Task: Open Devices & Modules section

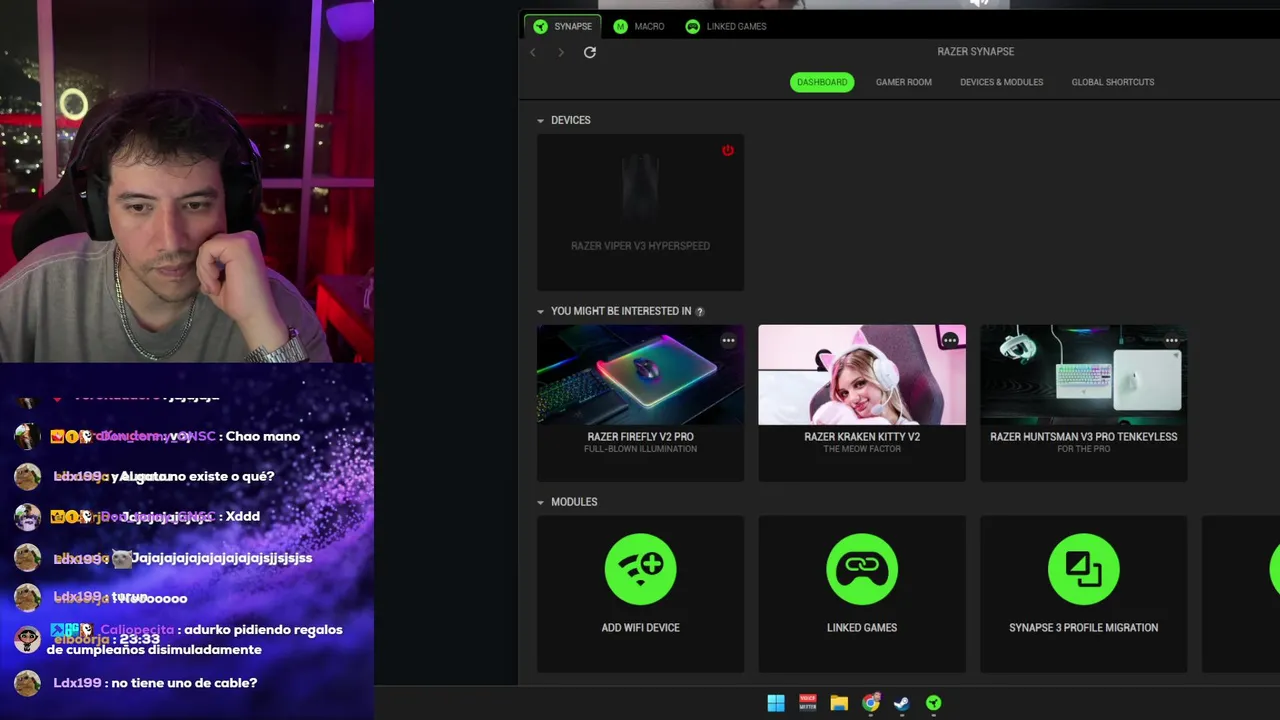Action: pos(1001,82)
